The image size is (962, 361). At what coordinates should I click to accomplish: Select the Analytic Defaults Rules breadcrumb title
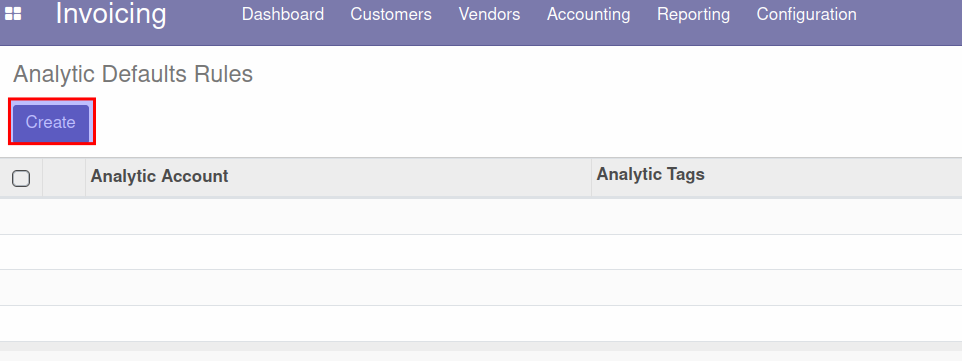[x=133, y=74]
